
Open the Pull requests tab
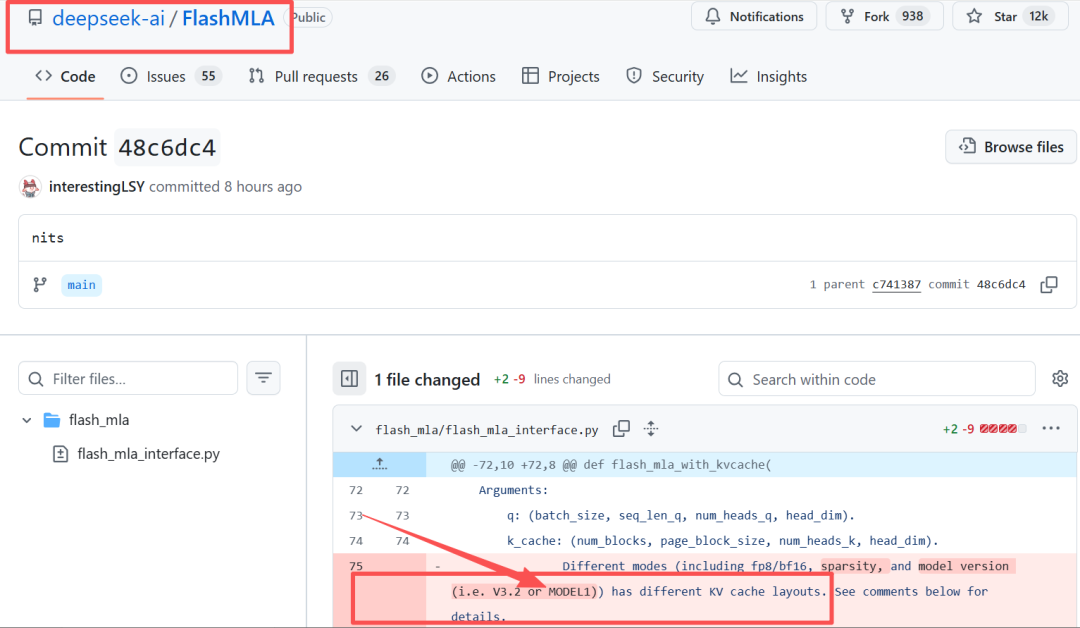click(321, 76)
